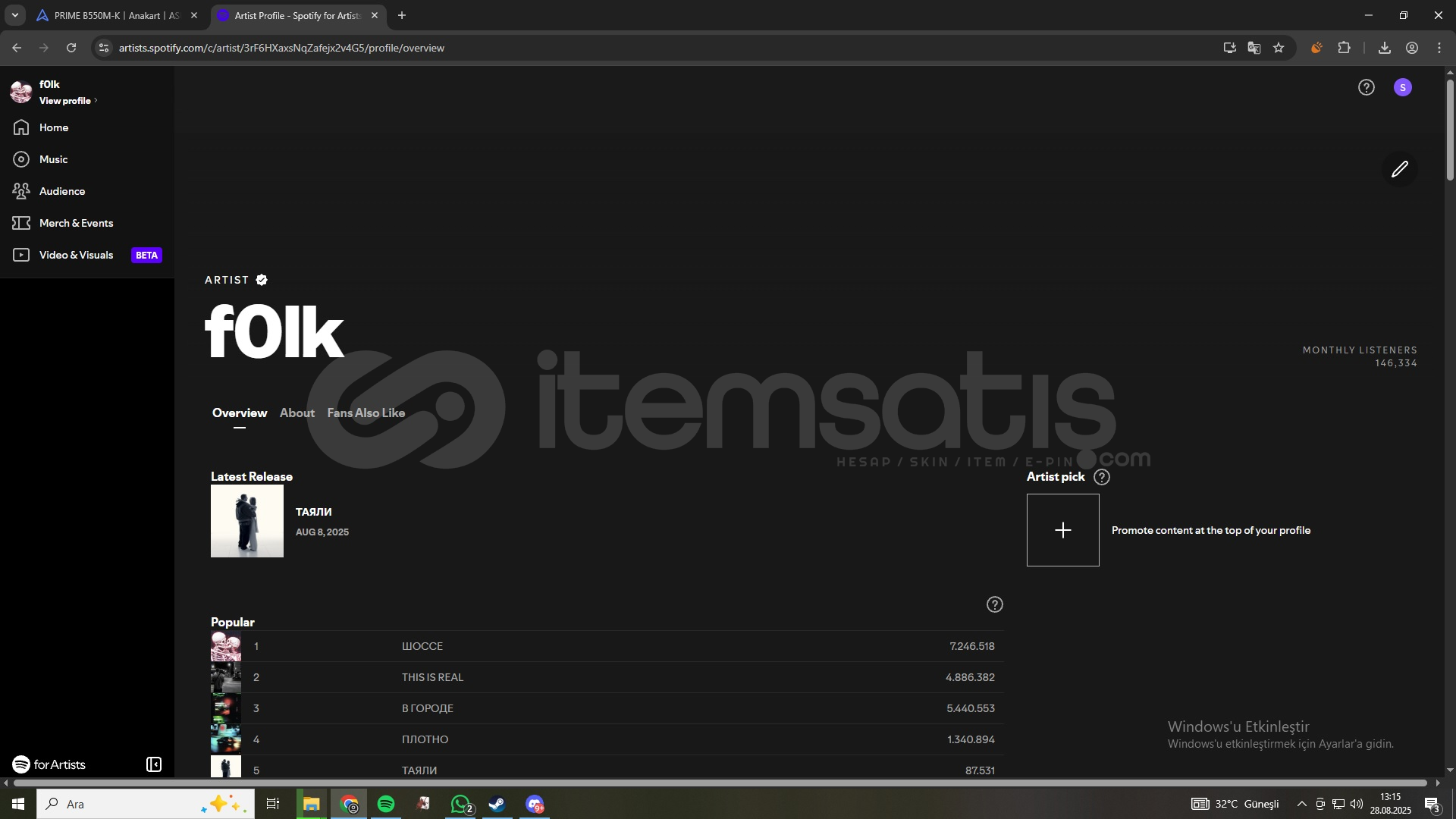Screen dimensions: 1456x819
Task: Click the BETA badge
Action: tap(146, 256)
